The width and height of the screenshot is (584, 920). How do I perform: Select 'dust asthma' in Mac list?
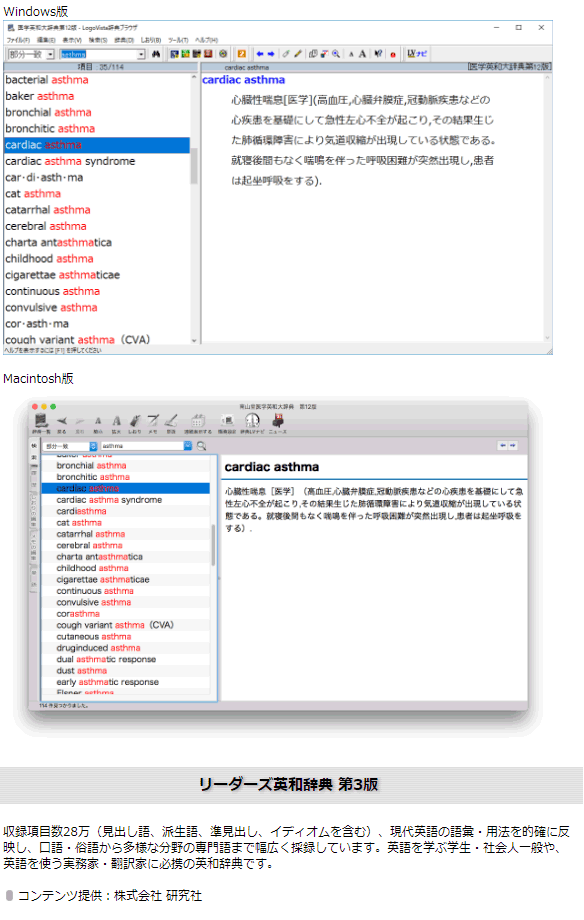tap(82, 671)
